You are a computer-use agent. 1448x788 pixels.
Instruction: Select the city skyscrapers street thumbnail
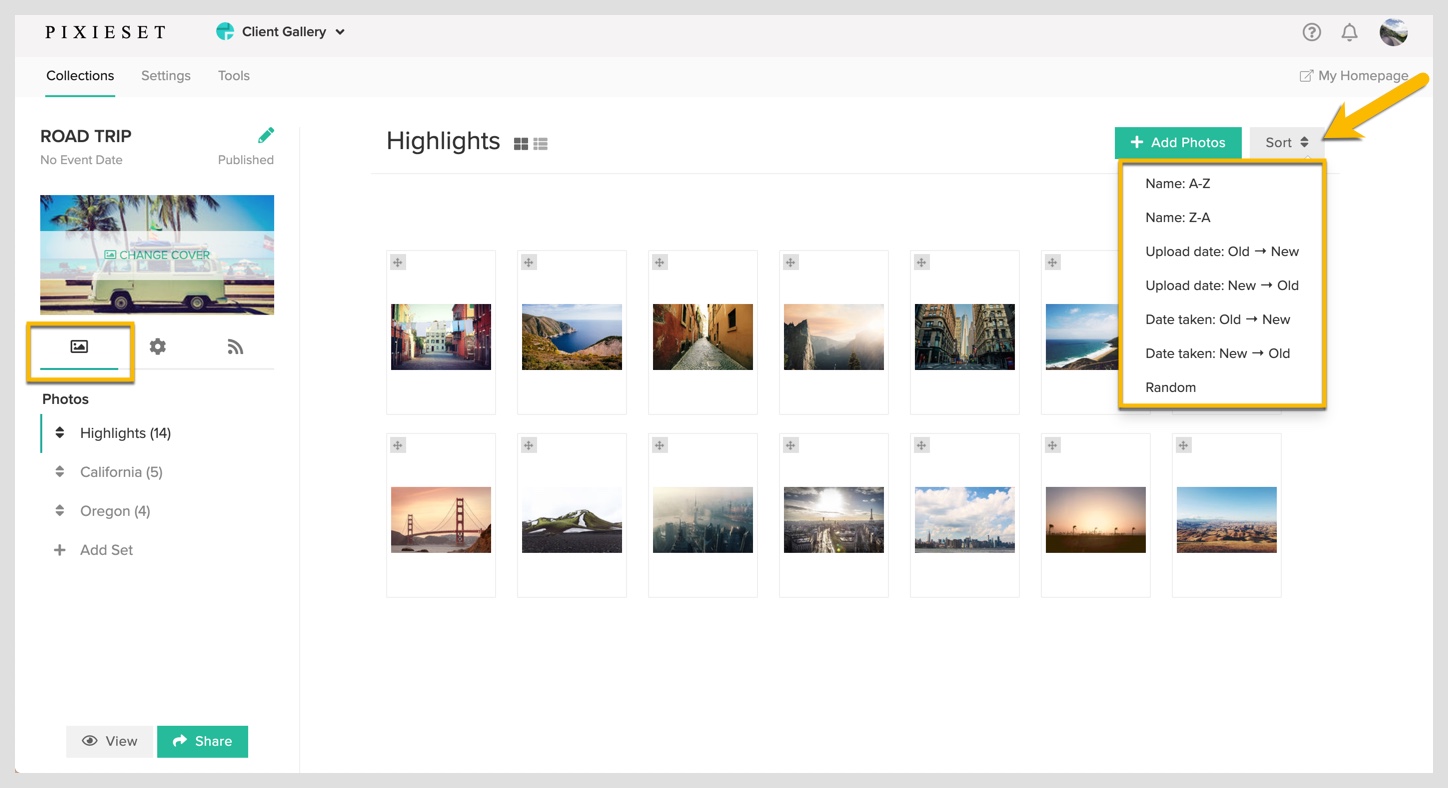click(965, 337)
